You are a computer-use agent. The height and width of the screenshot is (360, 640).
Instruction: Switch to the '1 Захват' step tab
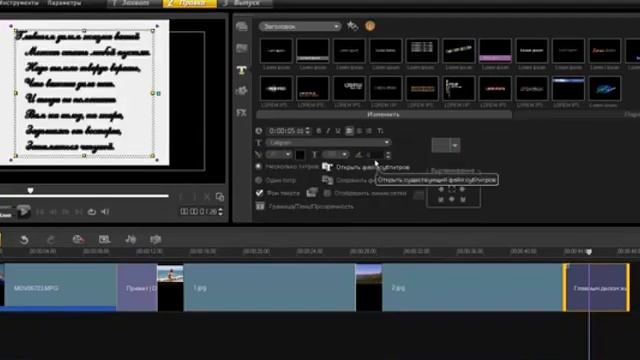[x=135, y=3]
